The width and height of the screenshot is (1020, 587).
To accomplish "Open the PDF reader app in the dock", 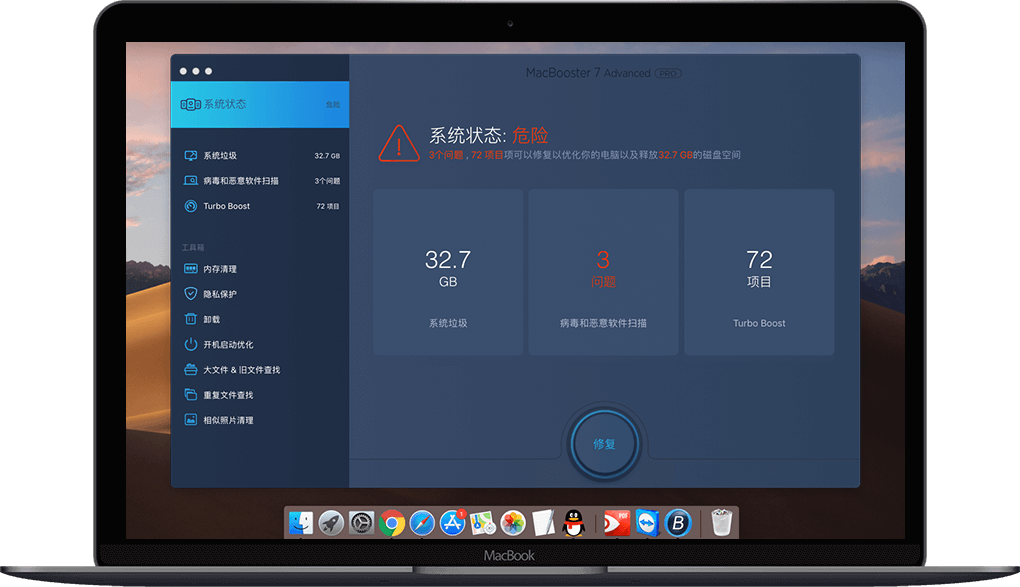I will (x=617, y=523).
